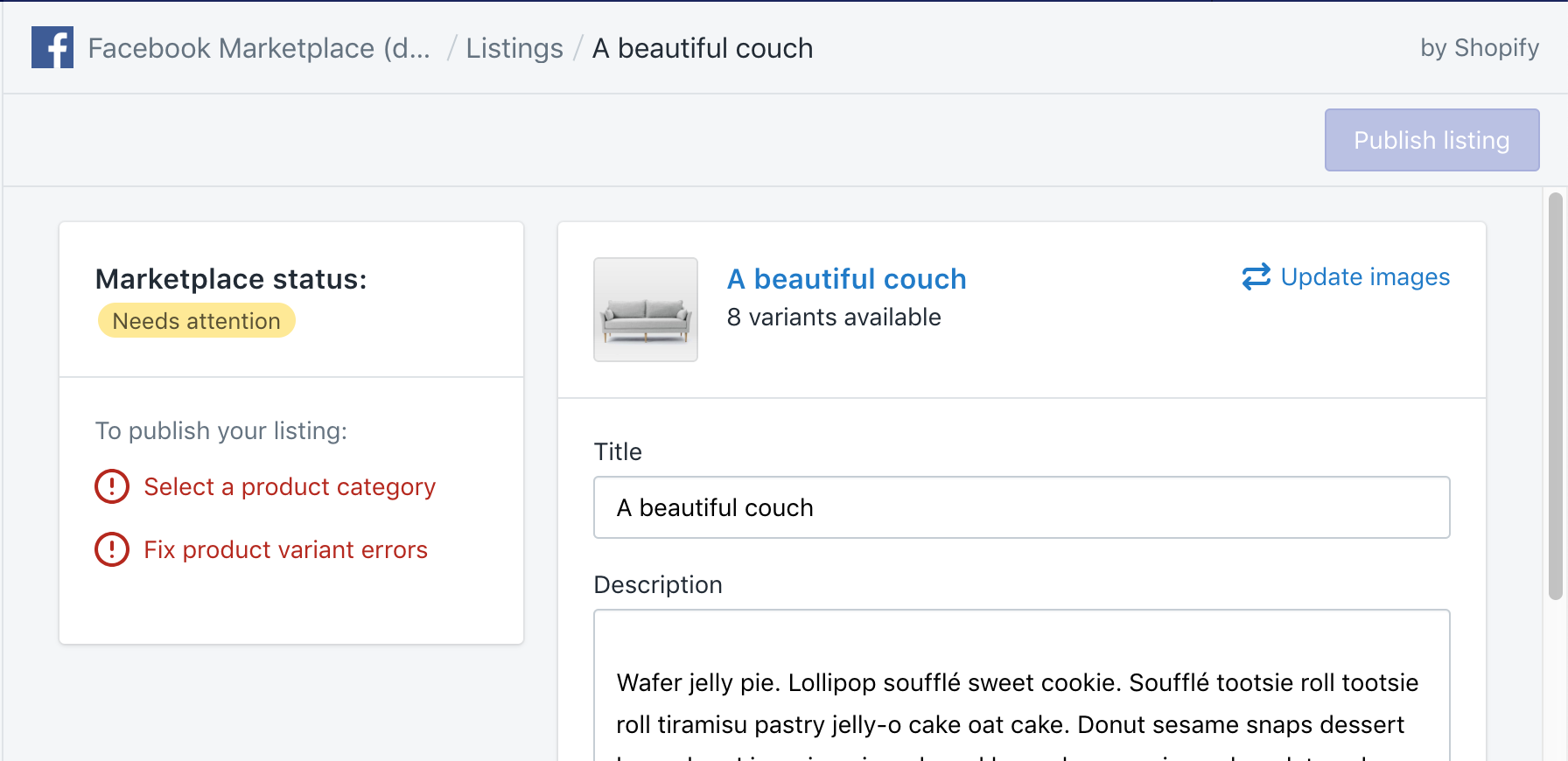Navigate to Listings in the breadcrumb
This screenshot has width=1568, height=761.
point(514,48)
